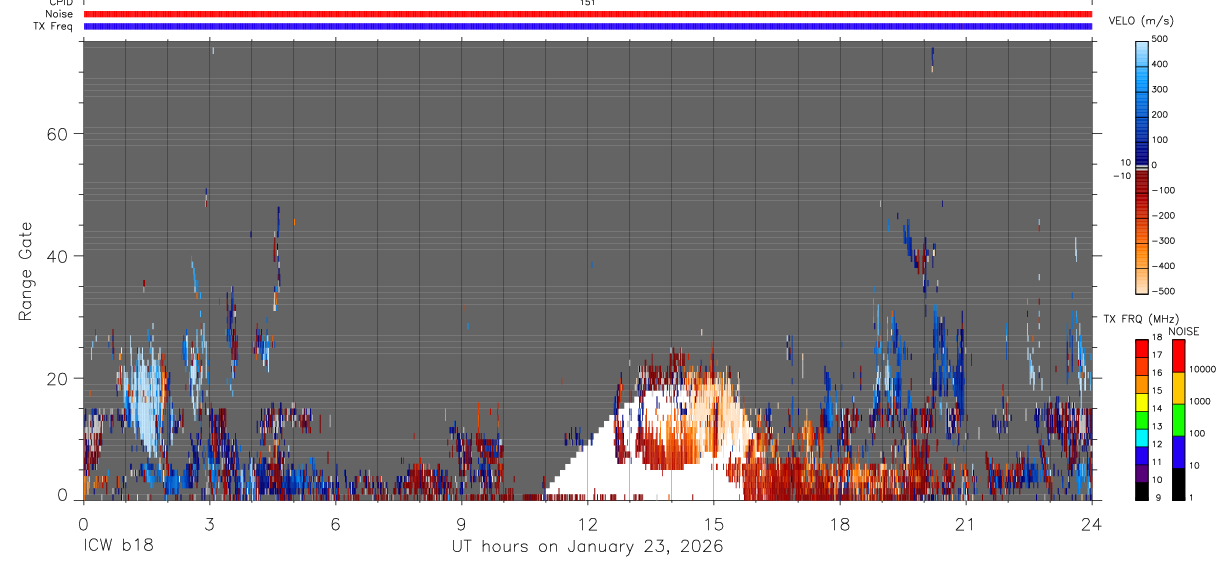The width and height of the screenshot is (1228, 567).
Task: Click the "NOISE" title above noise color bar
Action: pos(1183,331)
